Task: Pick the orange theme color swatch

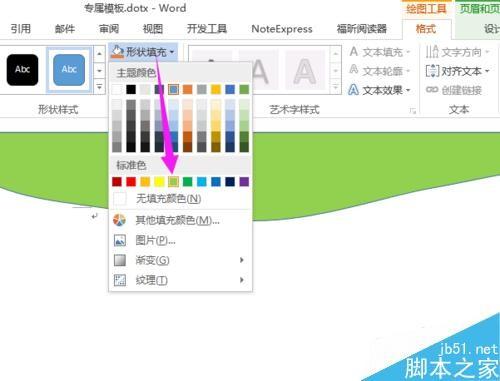Action: click(187, 89)
